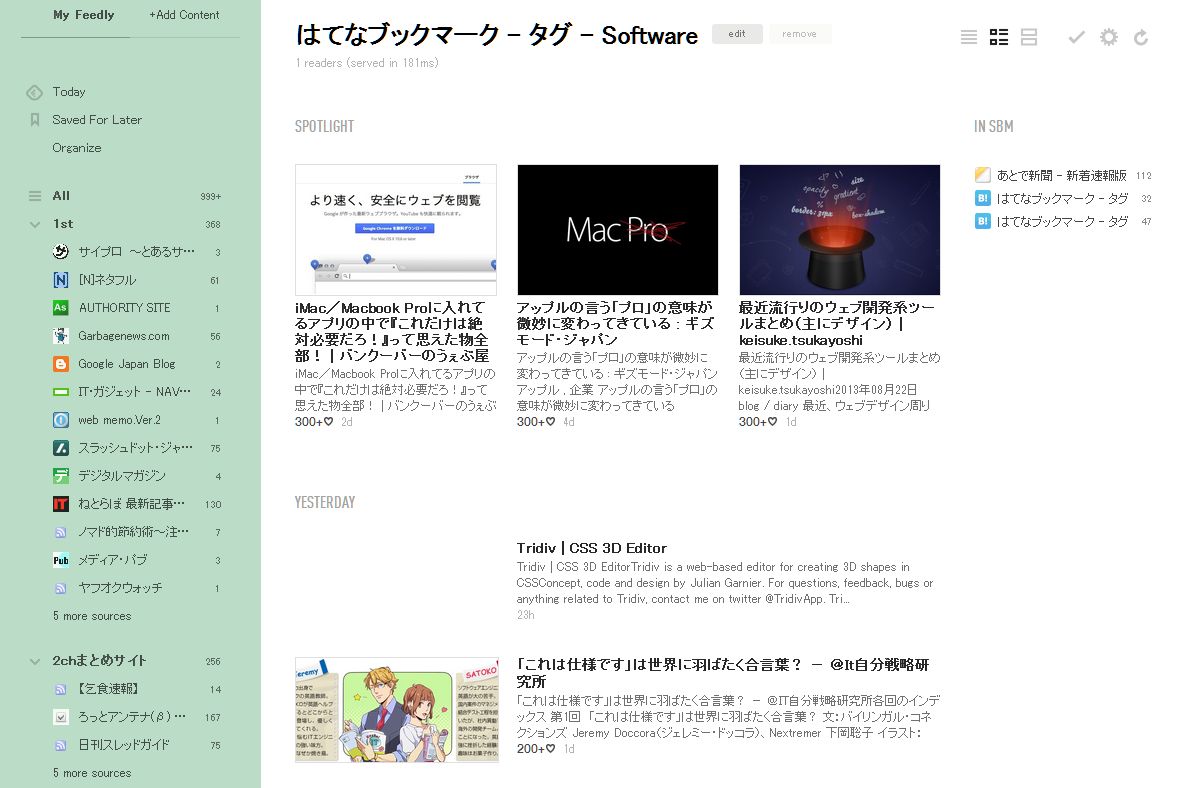This screenshot has width=1181, height=788.
Task: Collapse the 2chまとめサイト category chevron
Action: coord(35,661)
